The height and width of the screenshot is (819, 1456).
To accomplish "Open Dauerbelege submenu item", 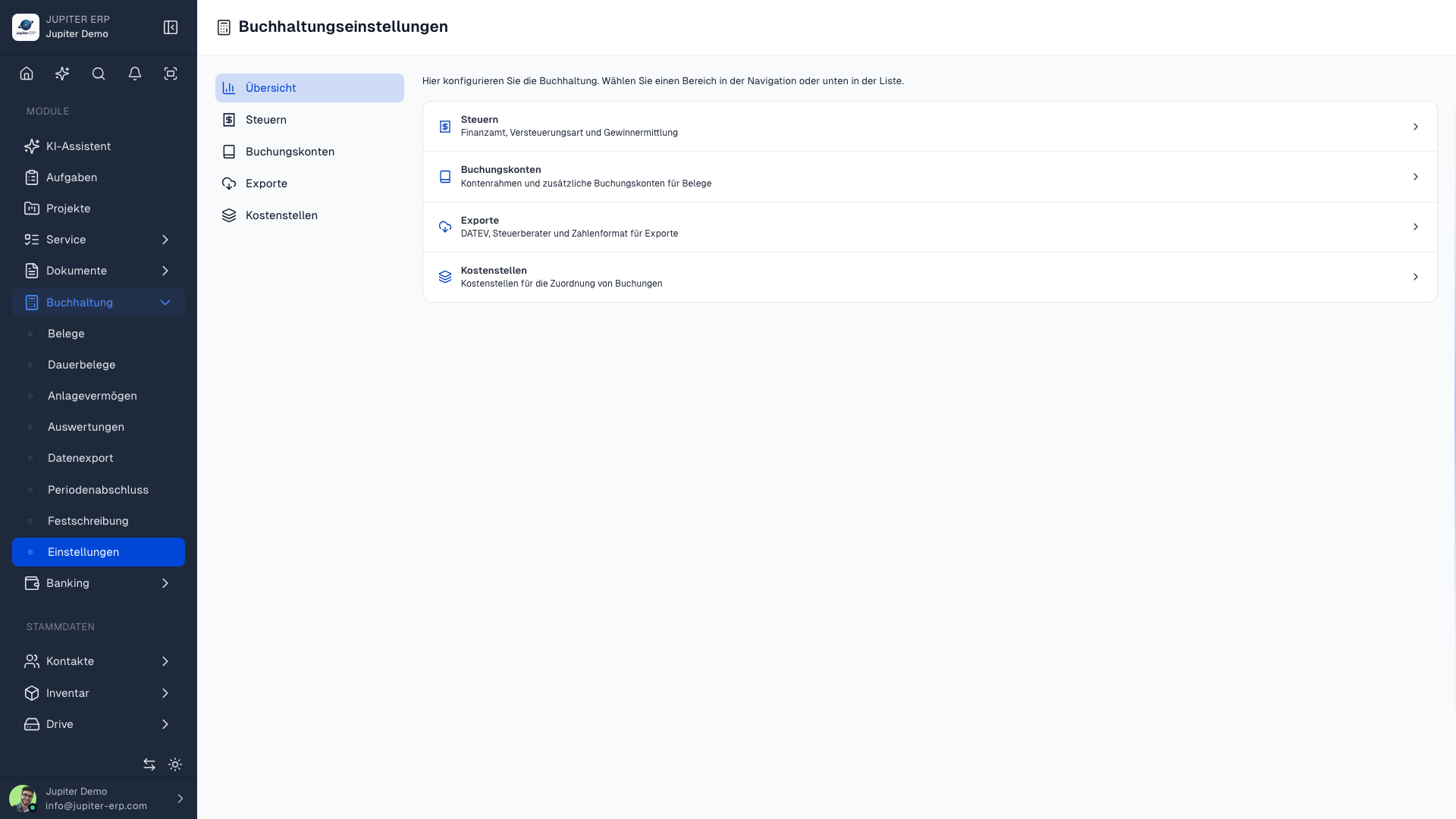I will [x=99, y=365].
